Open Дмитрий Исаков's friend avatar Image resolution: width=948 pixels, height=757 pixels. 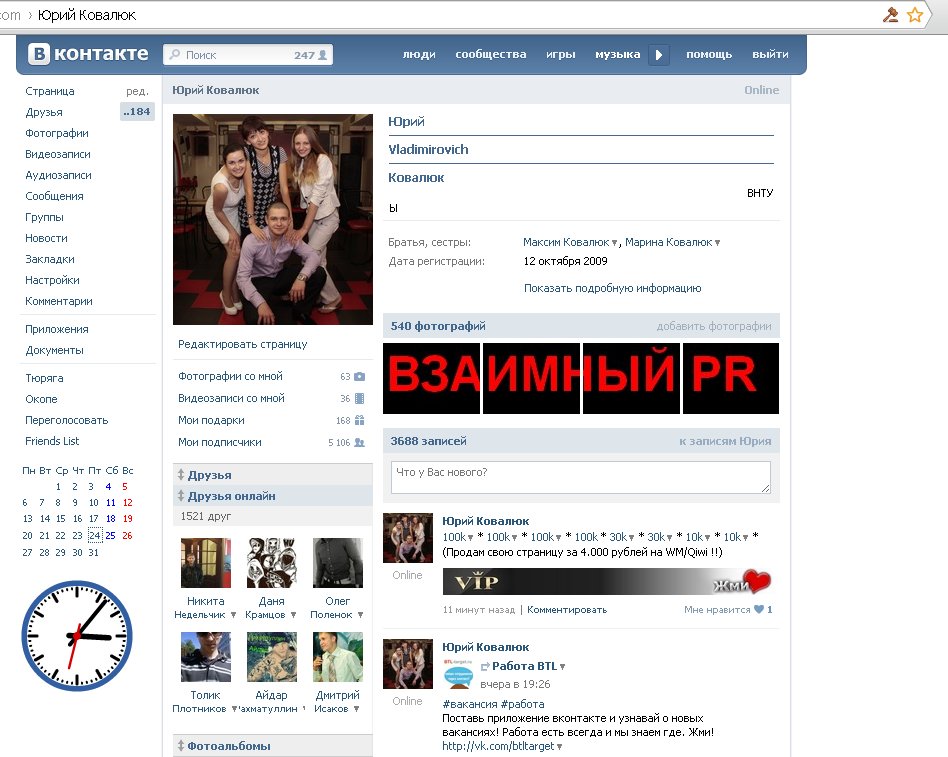pos(337,657)
